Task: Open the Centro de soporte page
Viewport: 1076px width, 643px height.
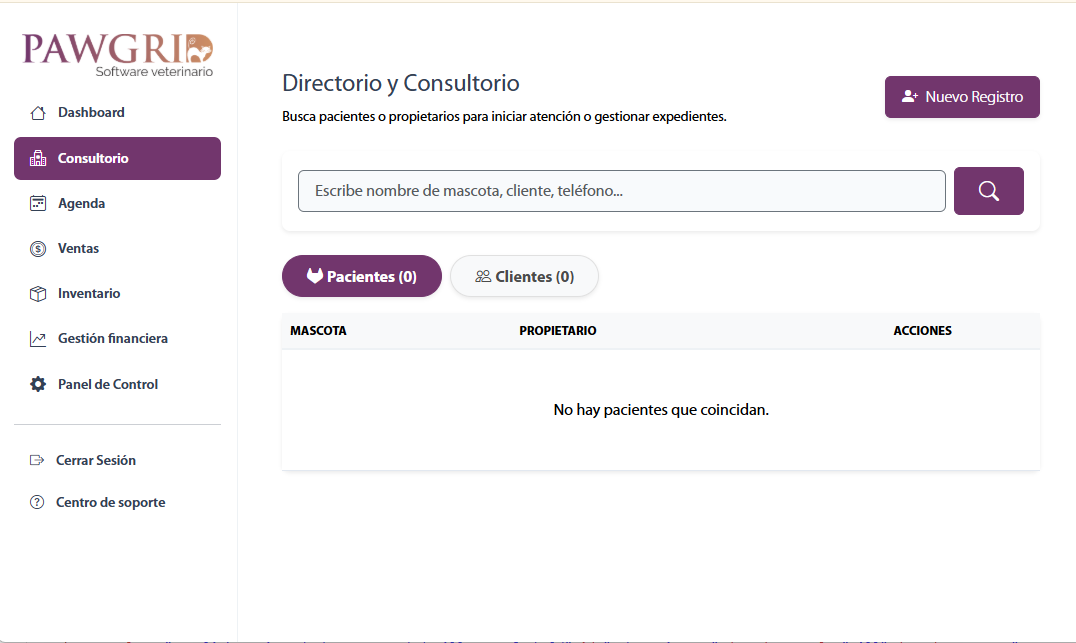Action: (x=108, y=502)
